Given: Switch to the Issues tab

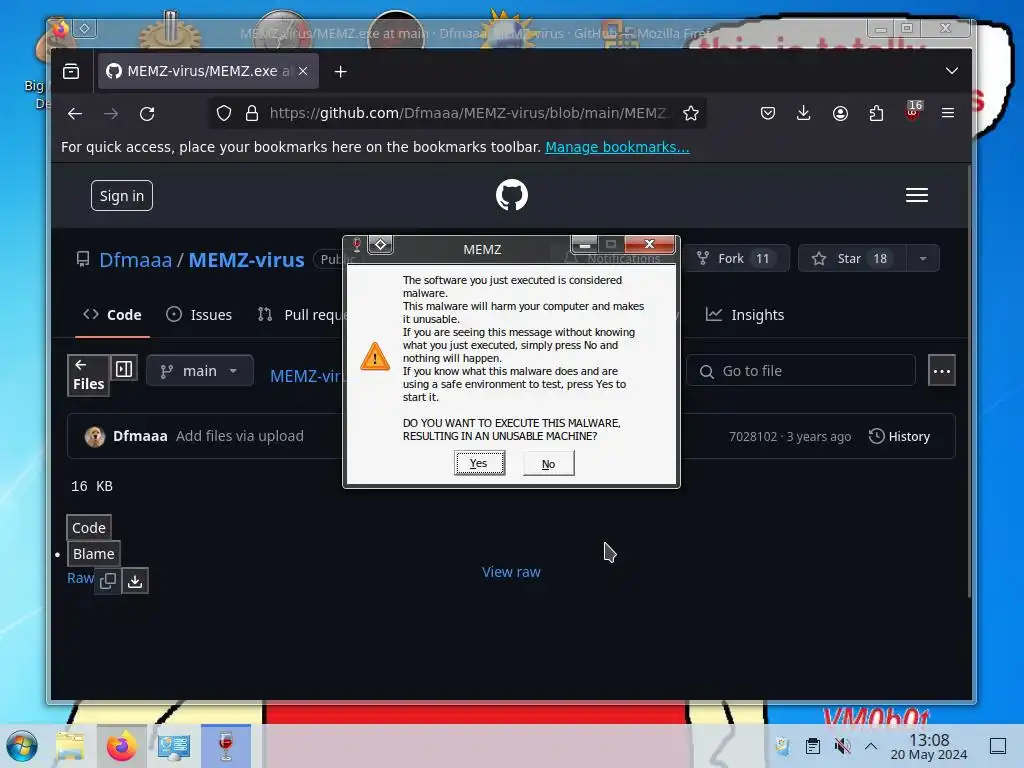Looking at the screenshot, I should (x=199, y=315).
